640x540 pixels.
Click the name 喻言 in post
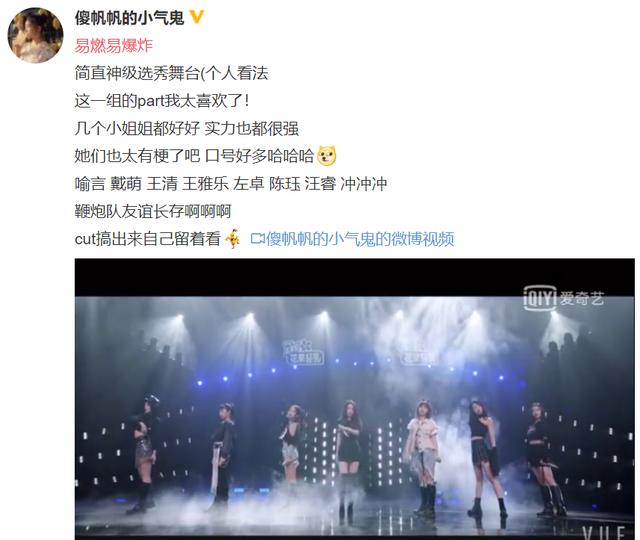(x=90, y=184)
